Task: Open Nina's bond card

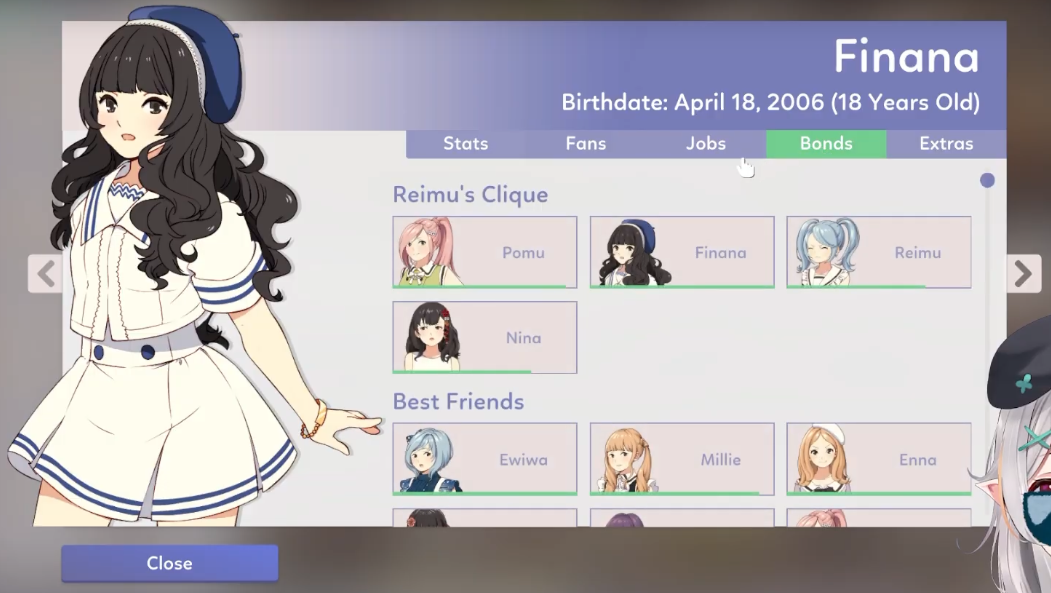Action: (485, 337)
